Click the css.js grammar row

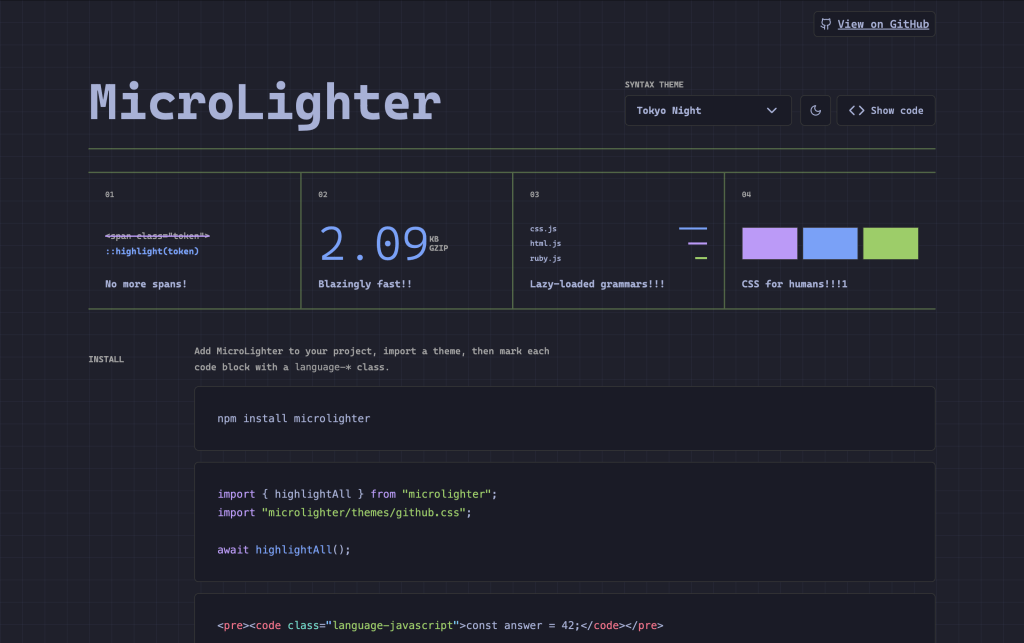618,228
